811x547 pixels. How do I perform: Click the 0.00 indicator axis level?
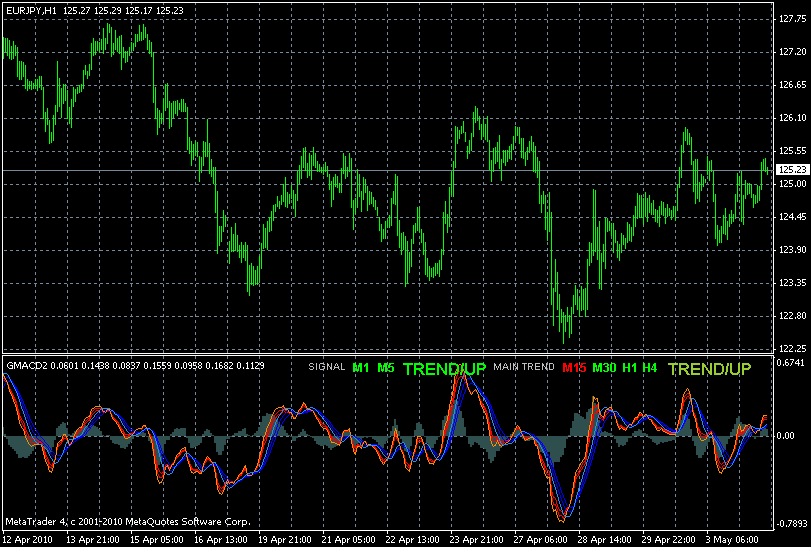788,436
